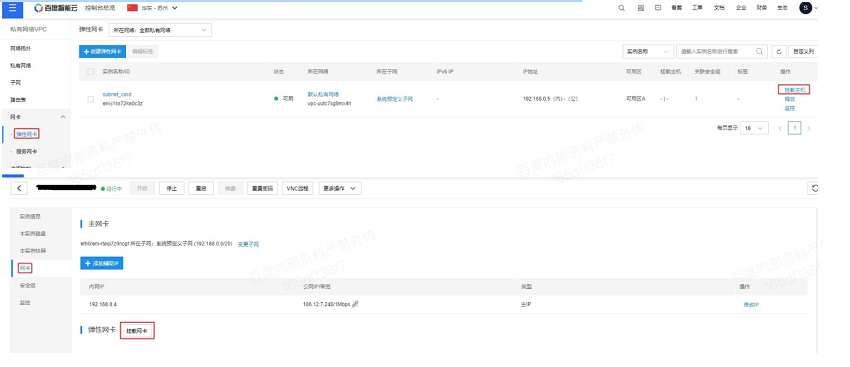Viewport: 850px width, 367px height.
Task: Open 控制台总览 in the top bar
Action: tap(100, 8)
